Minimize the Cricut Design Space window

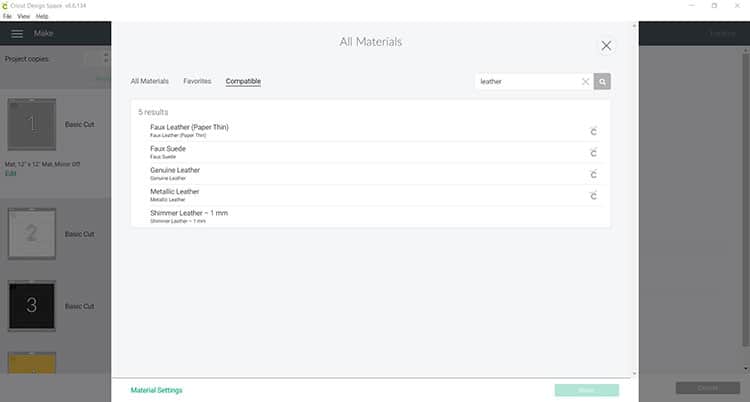tap(692, 6)
